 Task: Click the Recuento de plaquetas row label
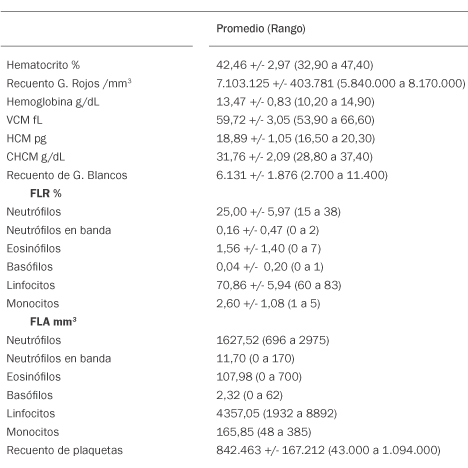pyautogui.click(x=65, y=450)
